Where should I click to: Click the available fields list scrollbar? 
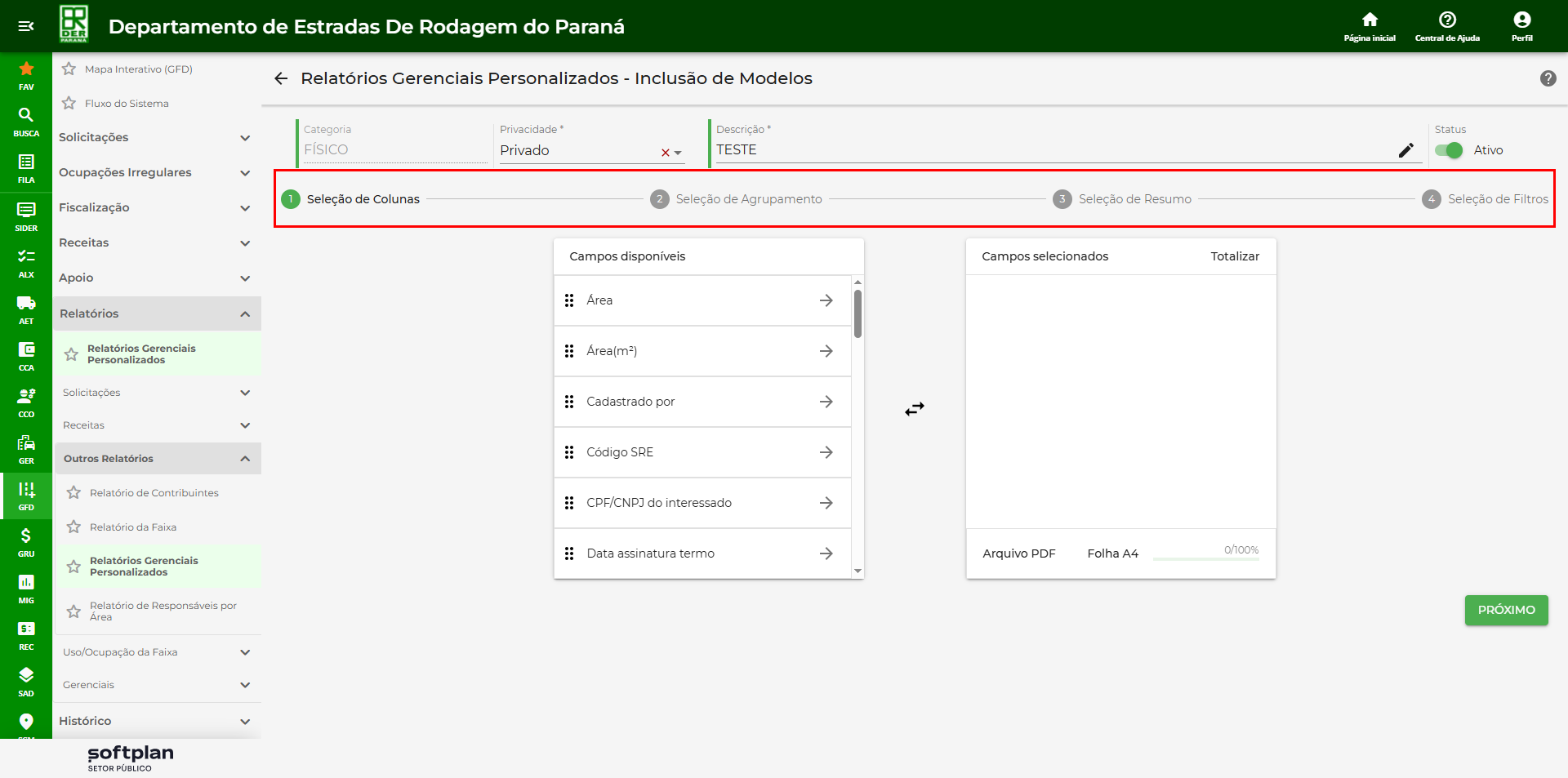pos(857,314)
